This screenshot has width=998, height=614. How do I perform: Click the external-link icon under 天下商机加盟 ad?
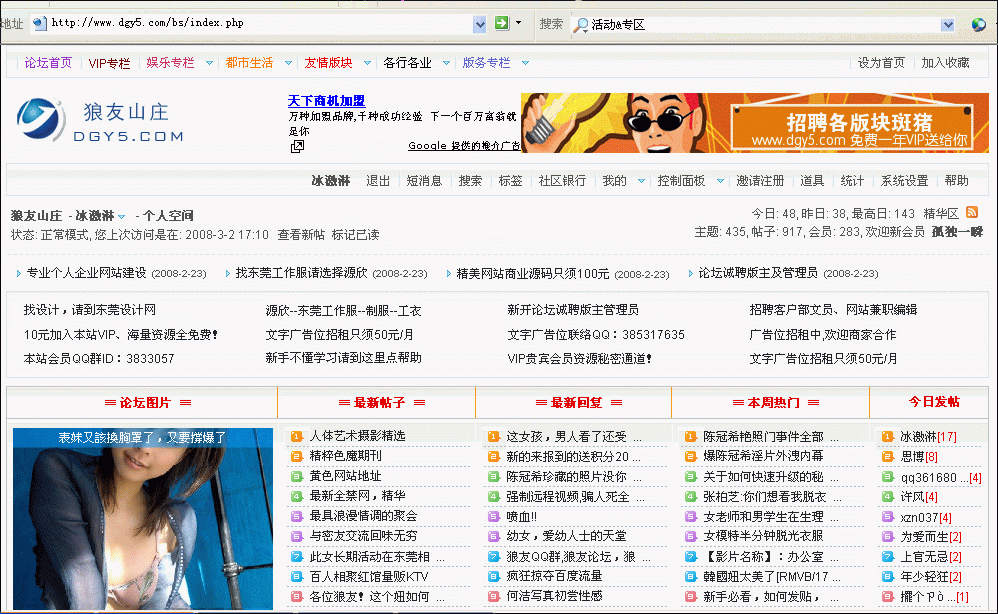[x=297, y=147]
